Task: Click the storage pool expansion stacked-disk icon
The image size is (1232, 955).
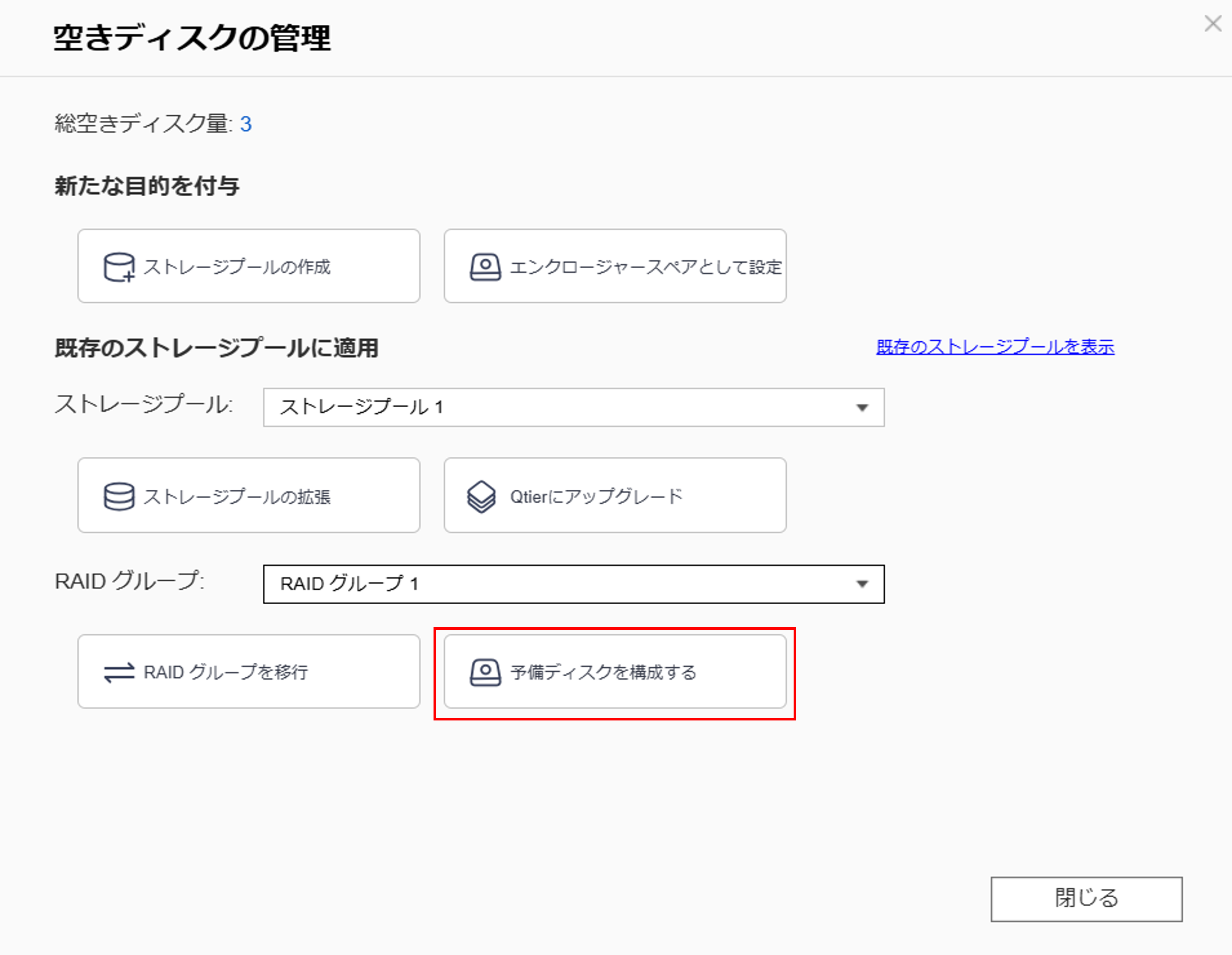Action: click(x=119, y=496)
